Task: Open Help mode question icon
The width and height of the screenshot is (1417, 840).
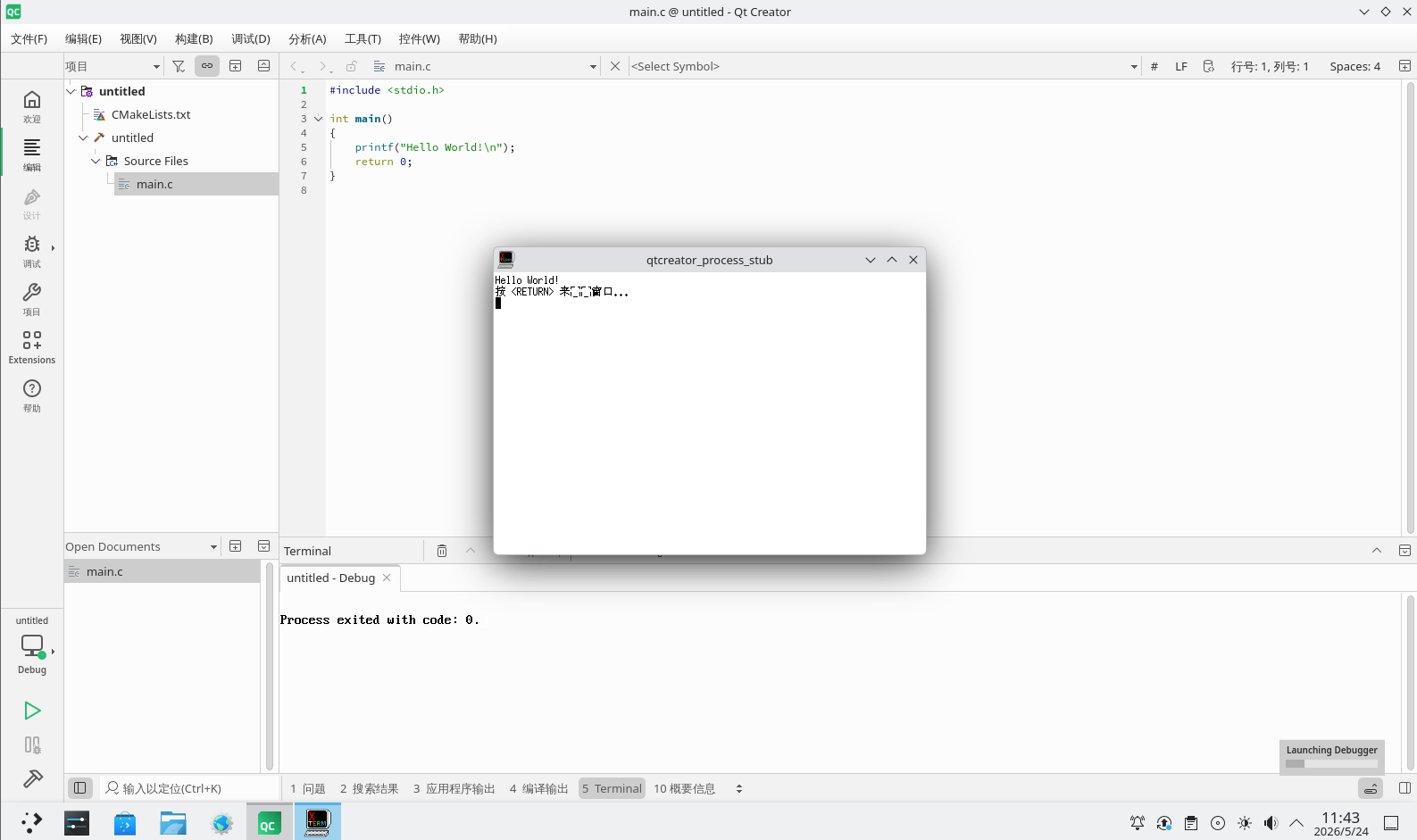Action: 32,395
